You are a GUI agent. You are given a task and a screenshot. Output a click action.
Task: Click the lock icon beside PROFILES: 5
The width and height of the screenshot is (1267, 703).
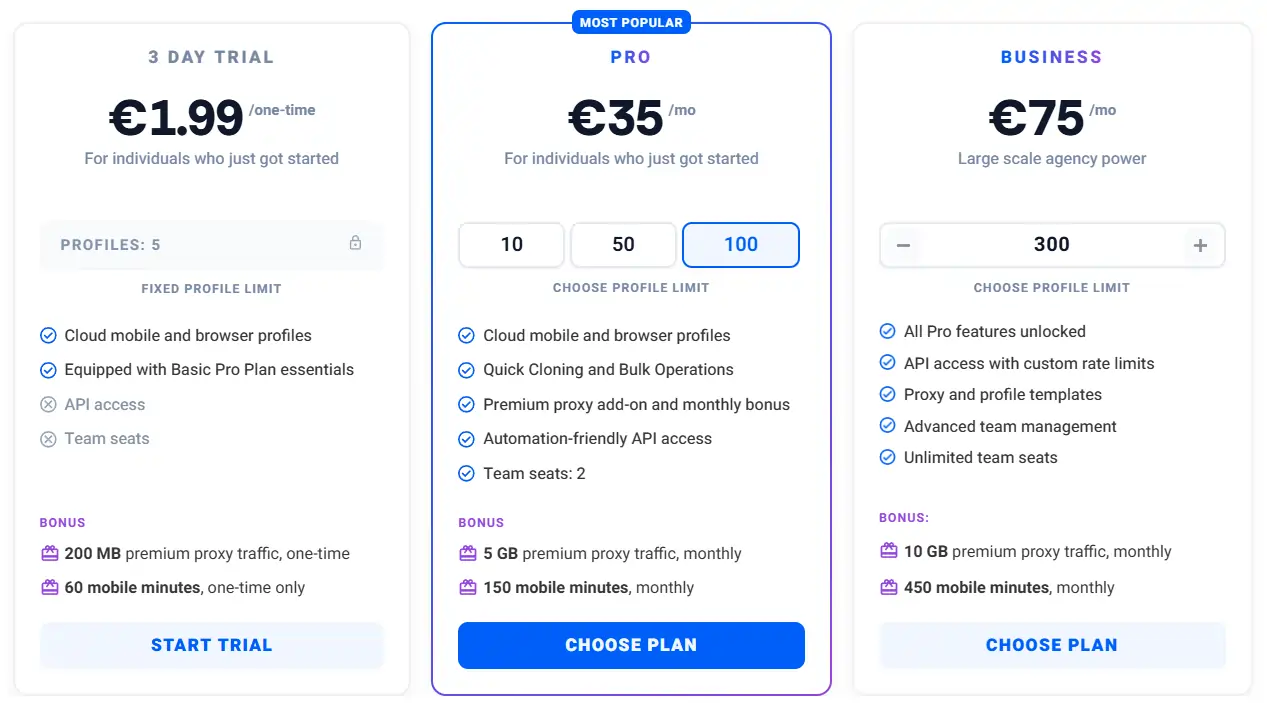point(356,244)
